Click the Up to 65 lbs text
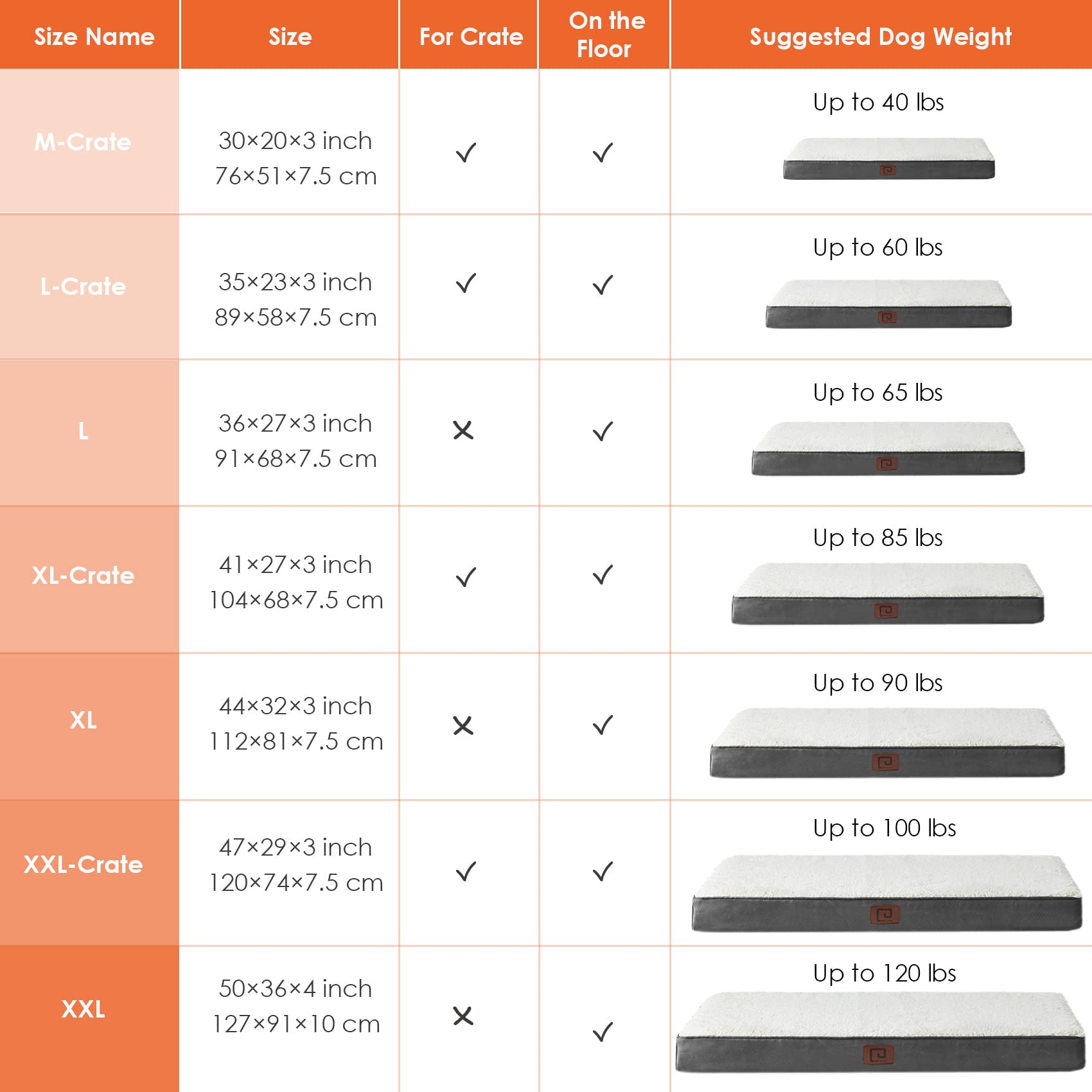1092x1092 pixels. pyautogui.click(x=877, y=392)
